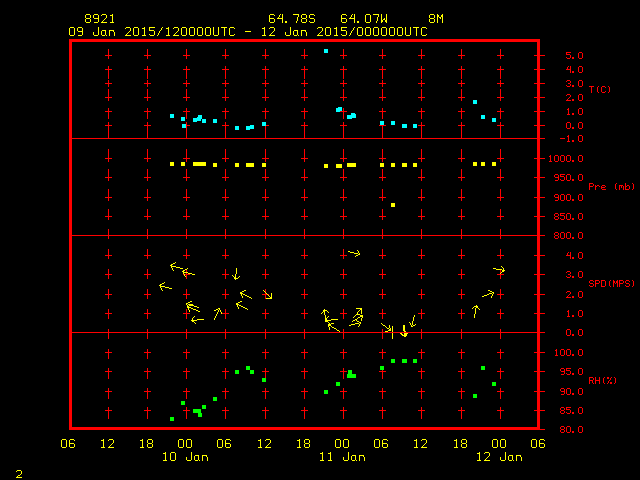The height and width of the screenshot is (480, 640).
Task: Click the lowest green humidity point near 83
Action: (x=172, y=419)
